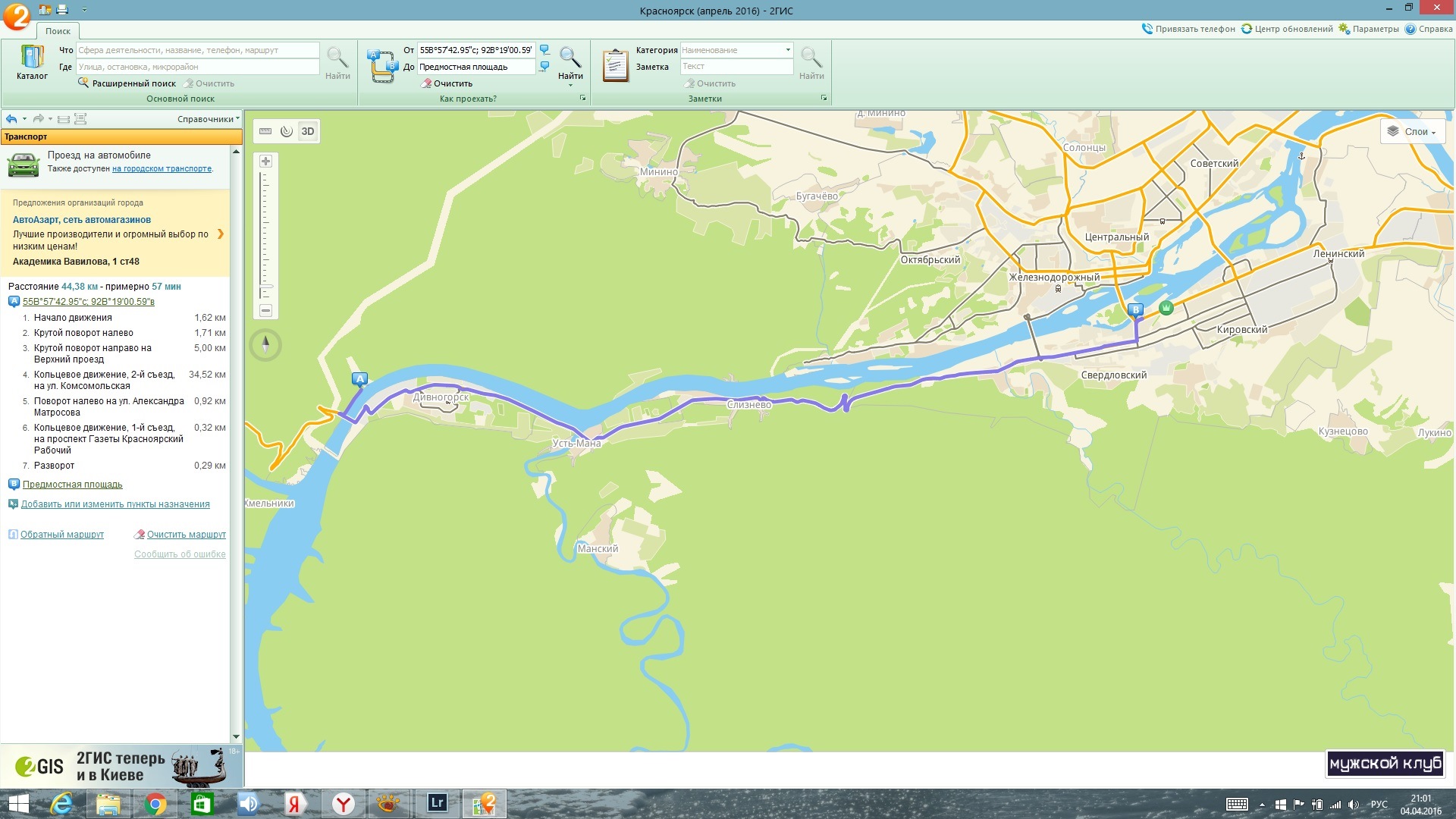Open Параметры settings
Image resolution: width=1456 pixels, height=819 pixels.
coord(1368,29)
